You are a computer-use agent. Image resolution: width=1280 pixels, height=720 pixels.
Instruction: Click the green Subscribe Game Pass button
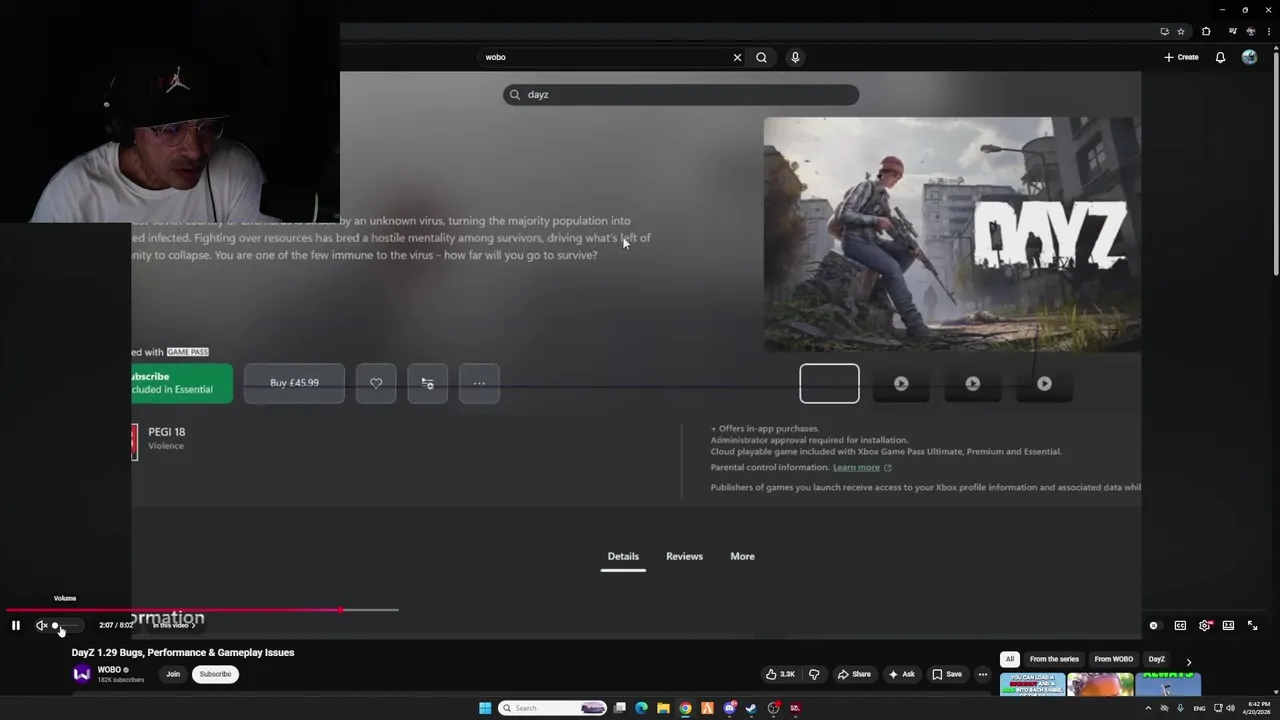point(181,383)
